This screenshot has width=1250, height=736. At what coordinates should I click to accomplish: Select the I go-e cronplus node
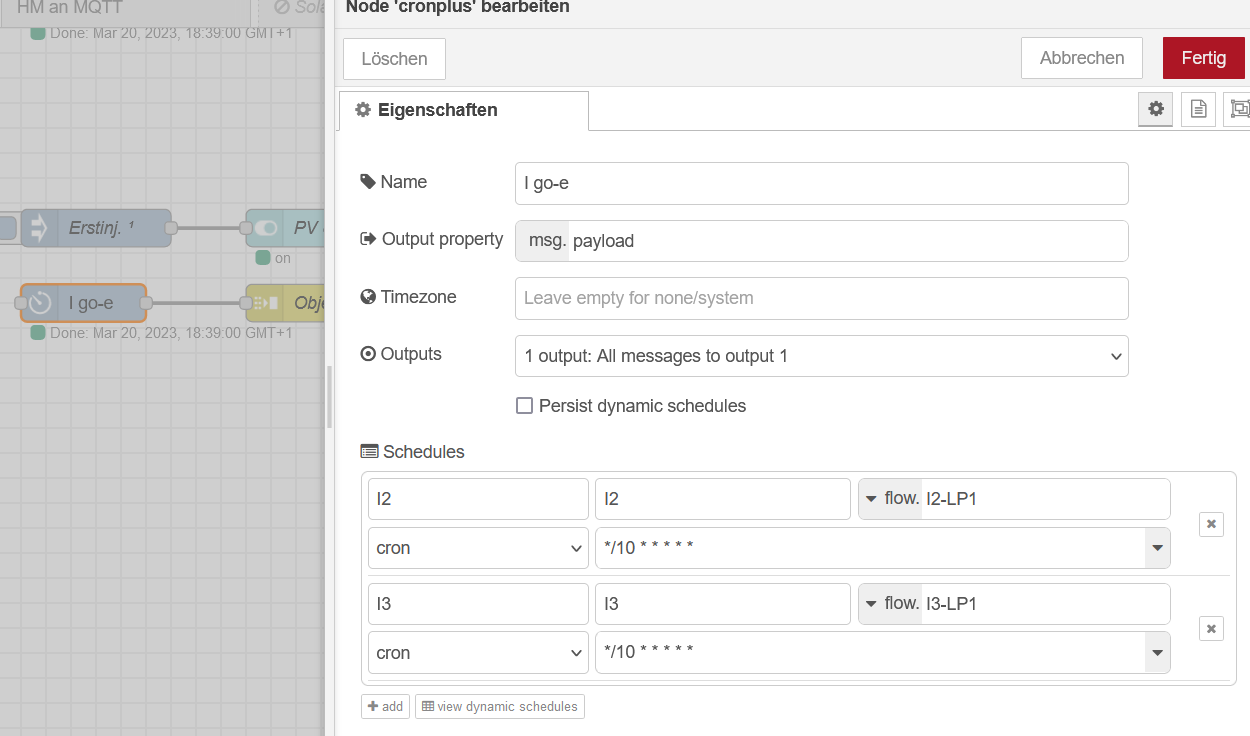coord(90,303)
